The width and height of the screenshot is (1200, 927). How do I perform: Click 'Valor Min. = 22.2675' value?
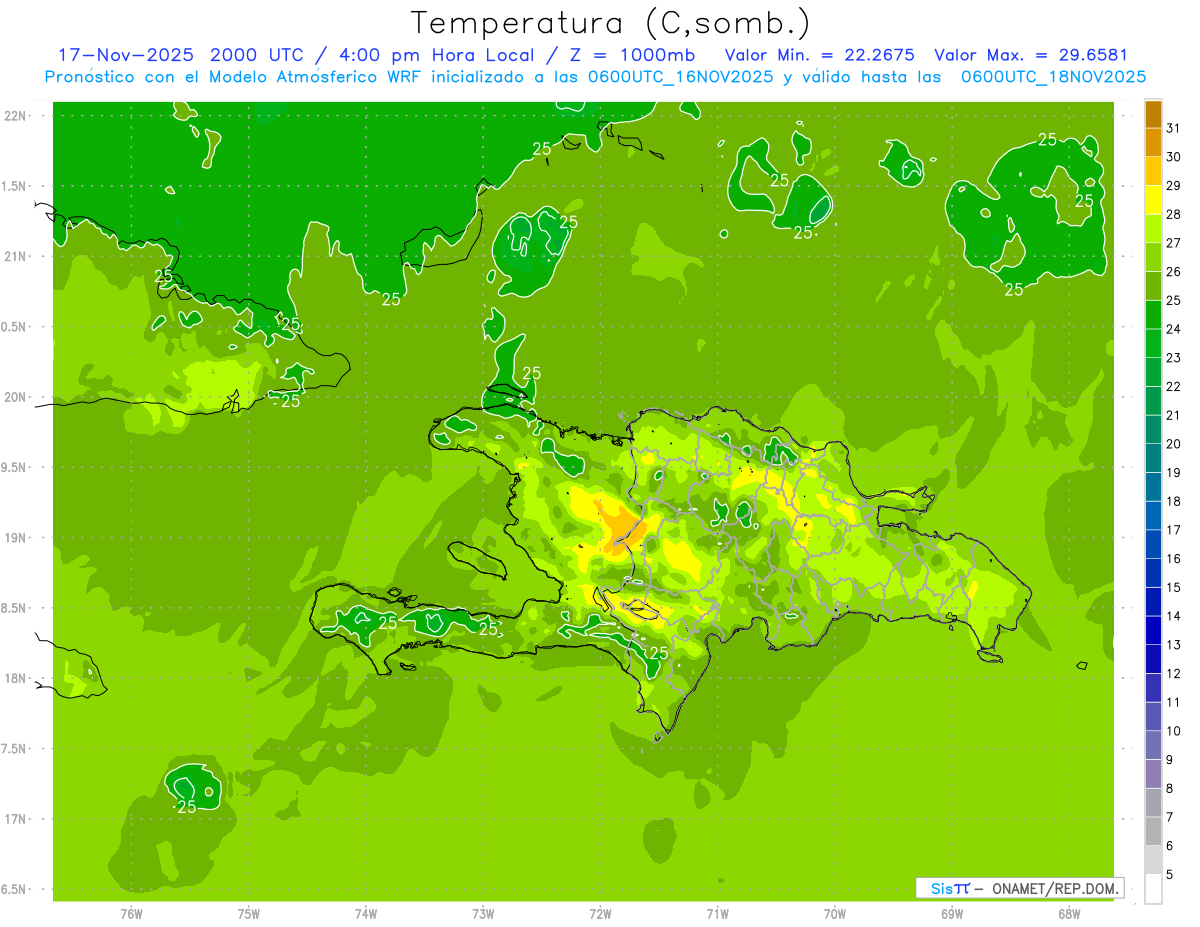(820, 55)
